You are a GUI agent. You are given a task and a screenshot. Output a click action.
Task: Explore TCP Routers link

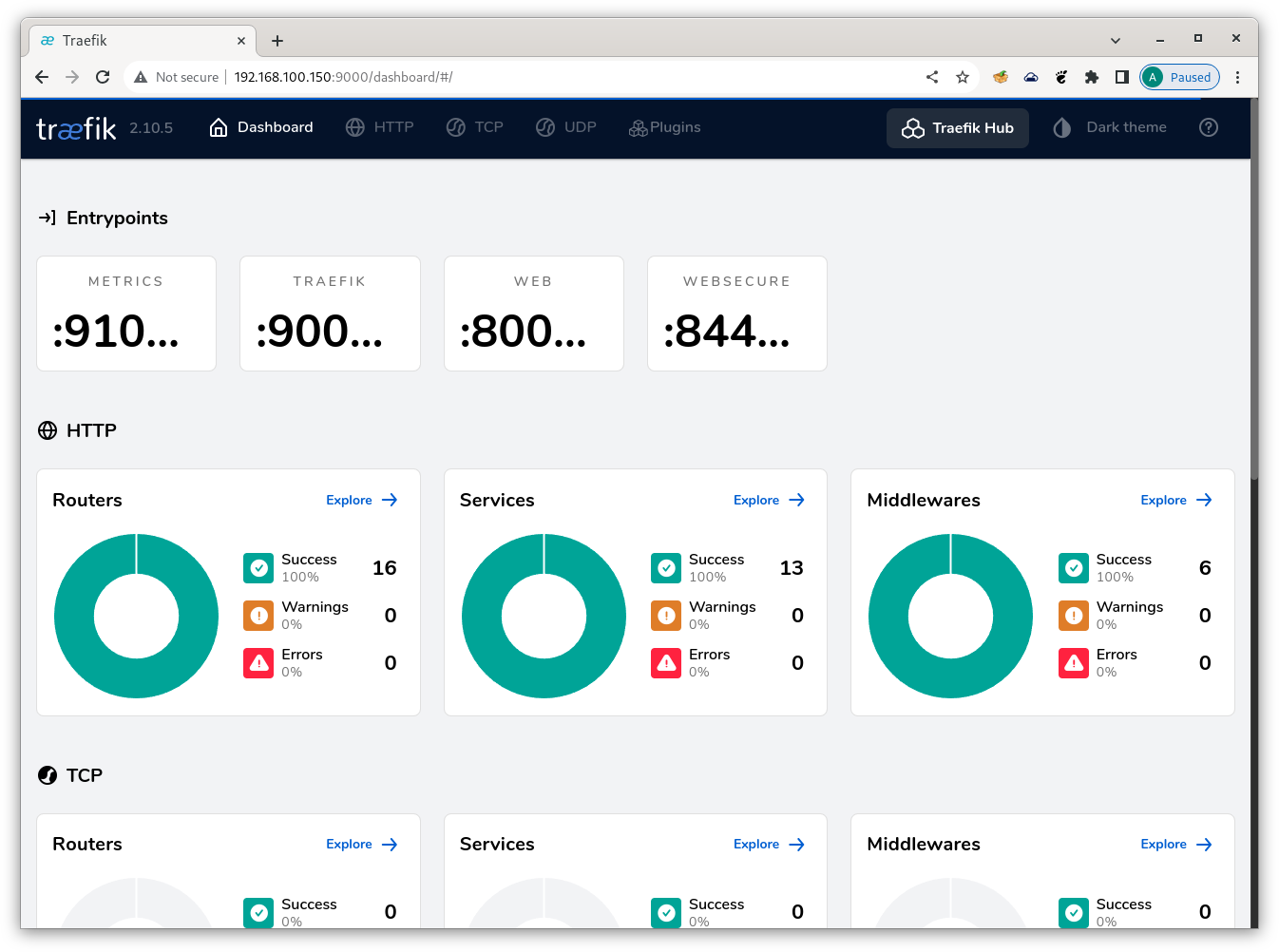pos(362,845)
